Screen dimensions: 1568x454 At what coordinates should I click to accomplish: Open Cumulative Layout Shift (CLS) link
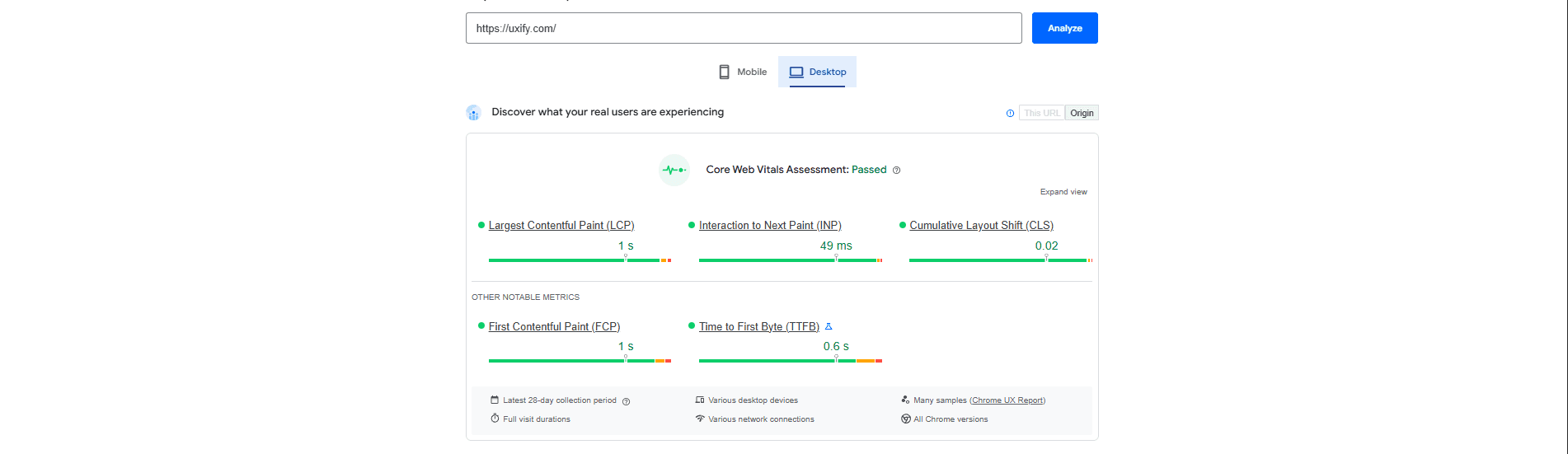[981, 225]
